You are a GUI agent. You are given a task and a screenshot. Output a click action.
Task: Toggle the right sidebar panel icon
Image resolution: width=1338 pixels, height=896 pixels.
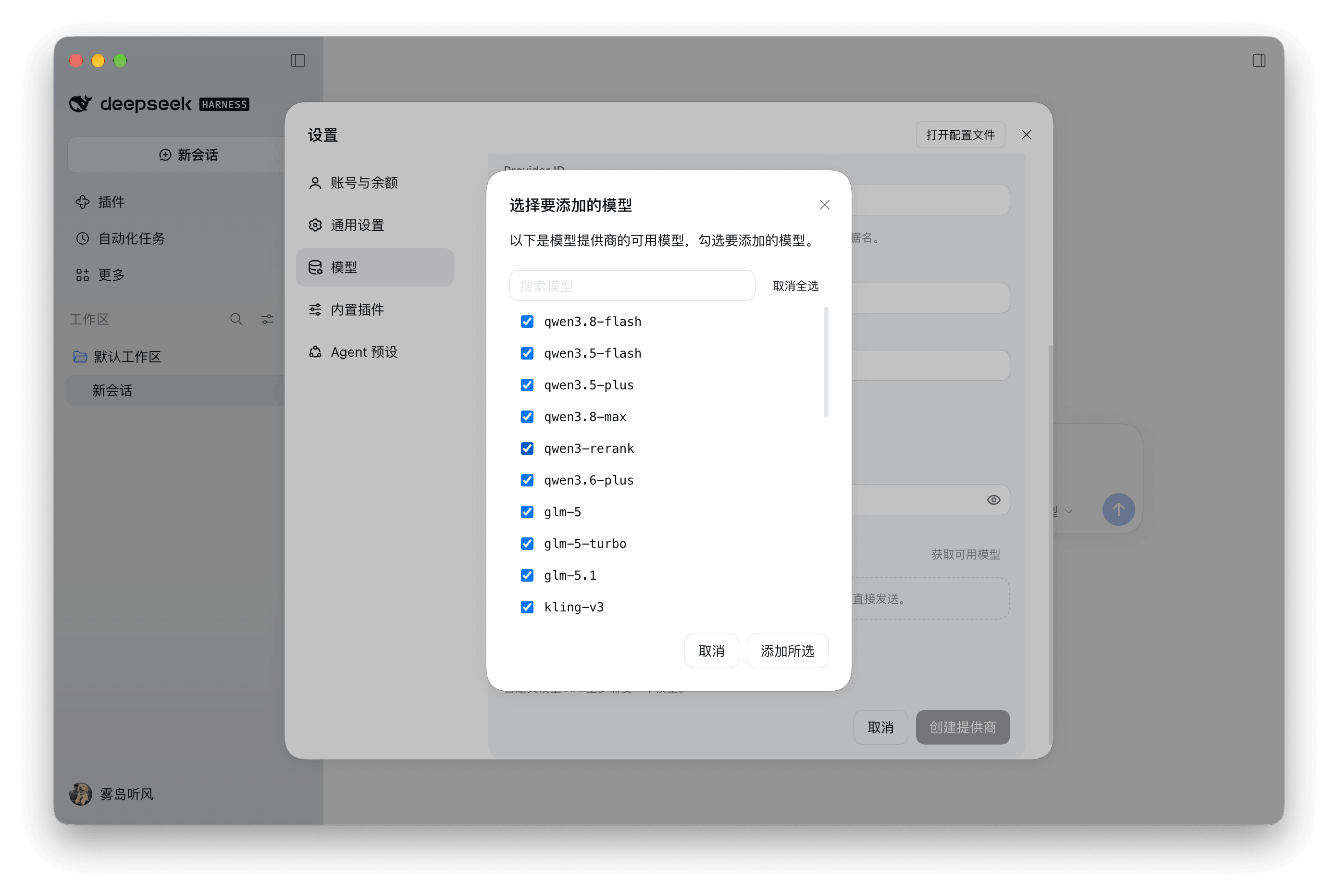coord(1259,61)
